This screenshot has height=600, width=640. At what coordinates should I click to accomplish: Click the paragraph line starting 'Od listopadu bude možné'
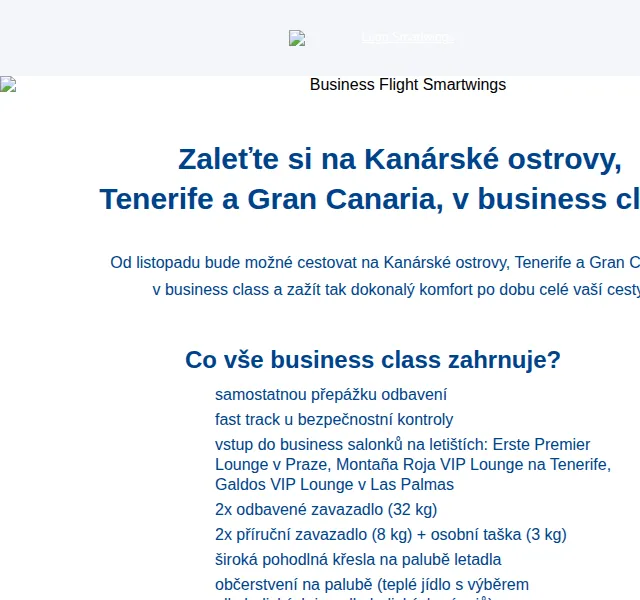375,262
